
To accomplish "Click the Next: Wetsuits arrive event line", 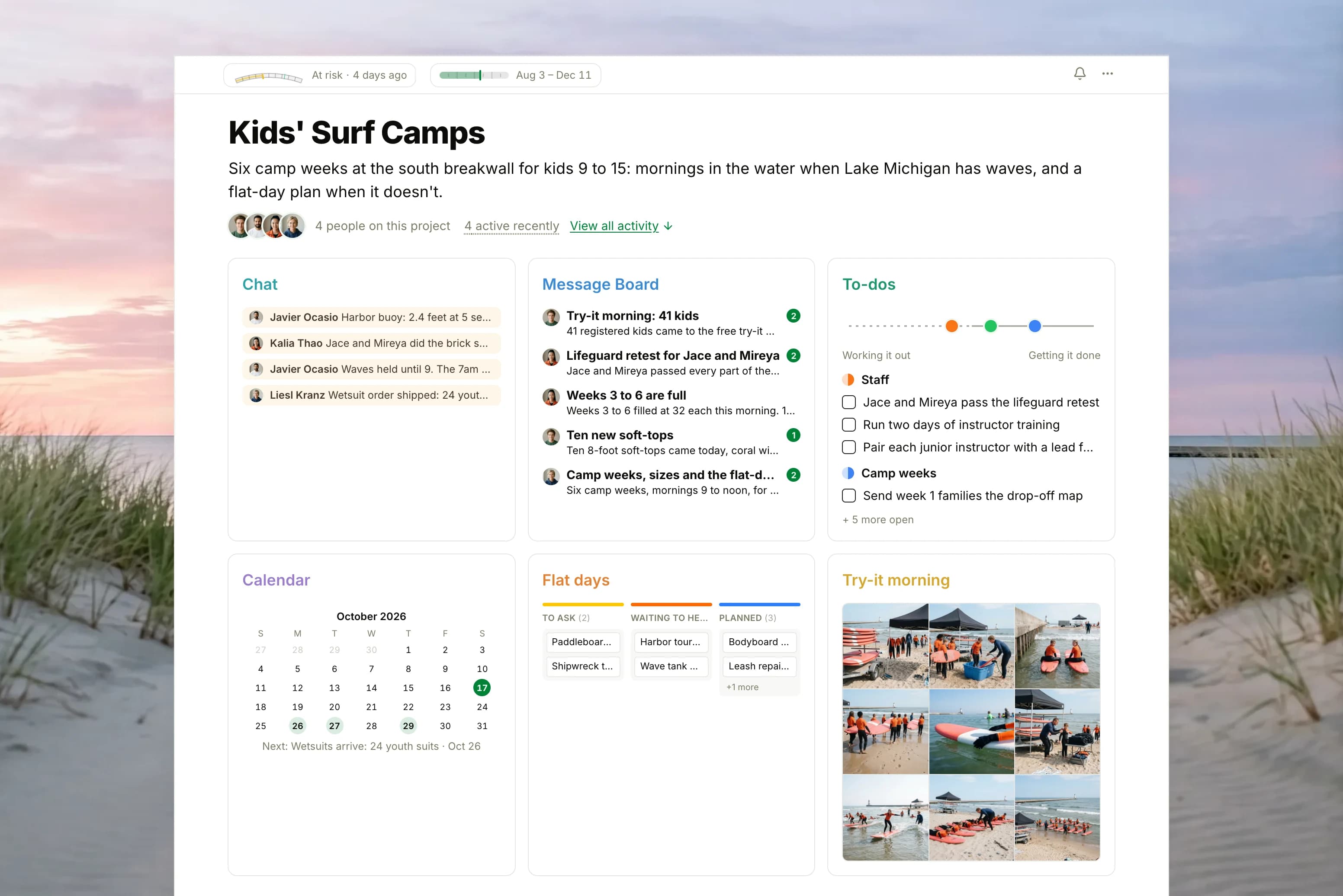I will coord(371,746).
